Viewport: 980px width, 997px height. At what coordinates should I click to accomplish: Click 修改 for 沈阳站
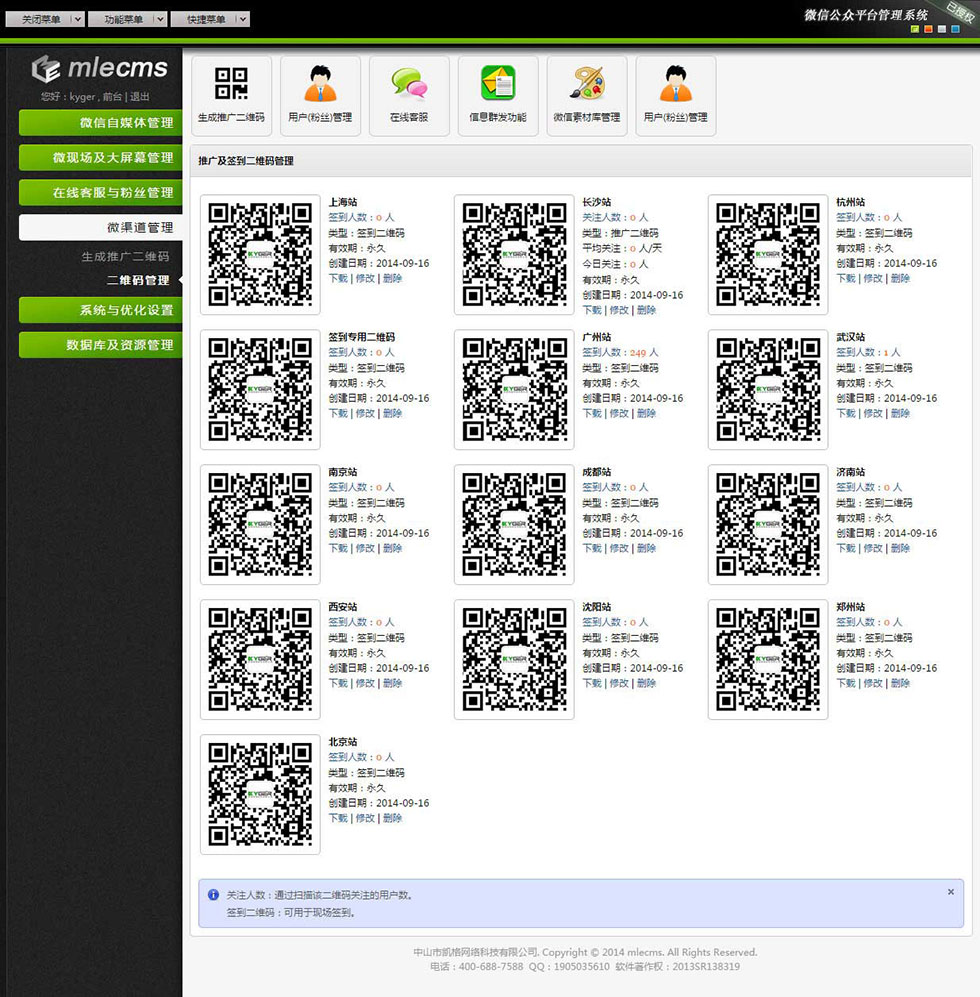619,684
